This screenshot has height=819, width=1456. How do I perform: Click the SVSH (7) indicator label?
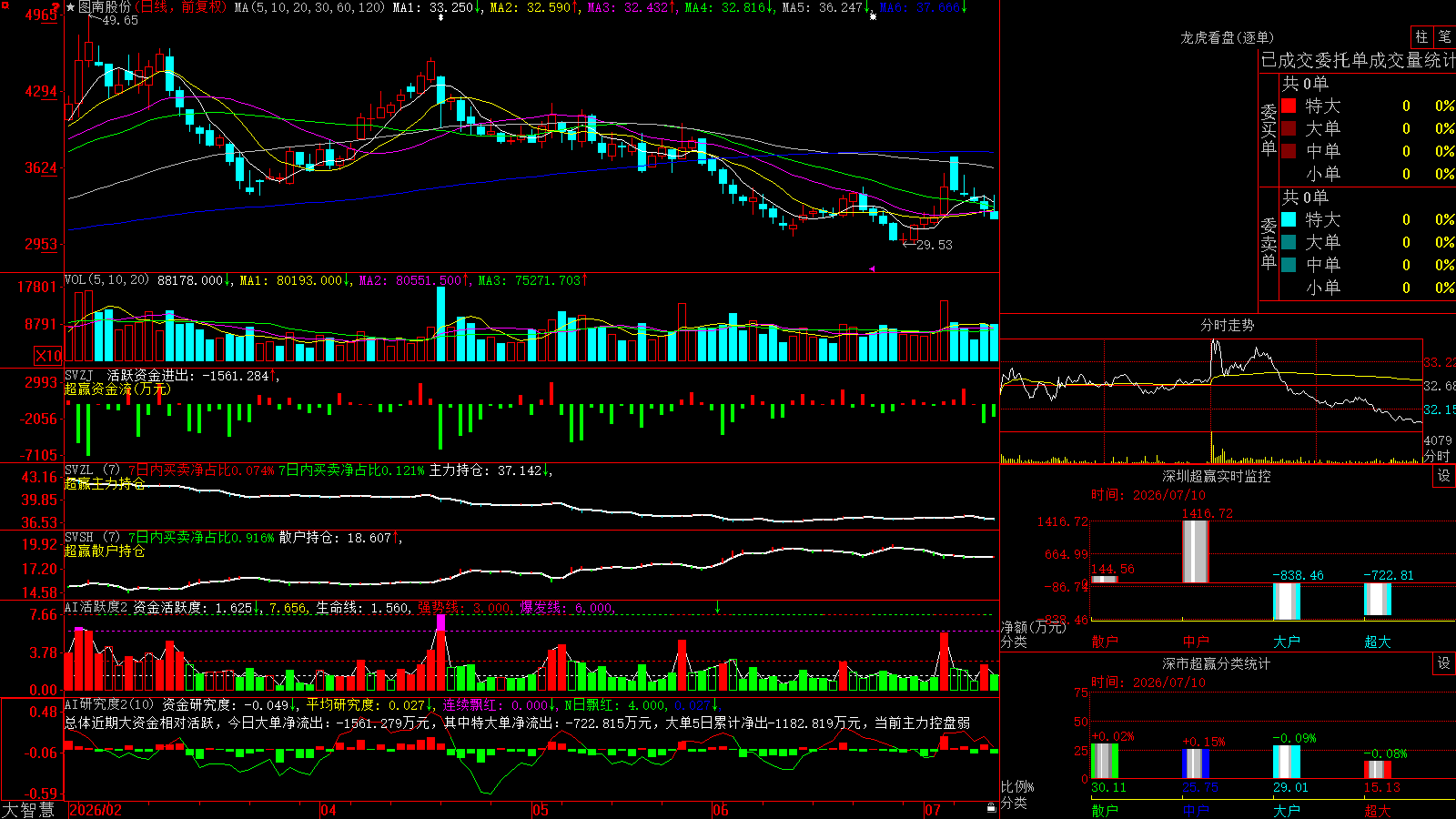click(92, 538)
